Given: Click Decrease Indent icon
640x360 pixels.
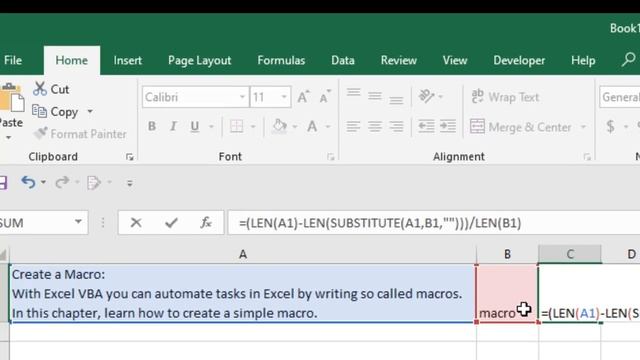Looking at the screenshot, I should coord(426,127).
